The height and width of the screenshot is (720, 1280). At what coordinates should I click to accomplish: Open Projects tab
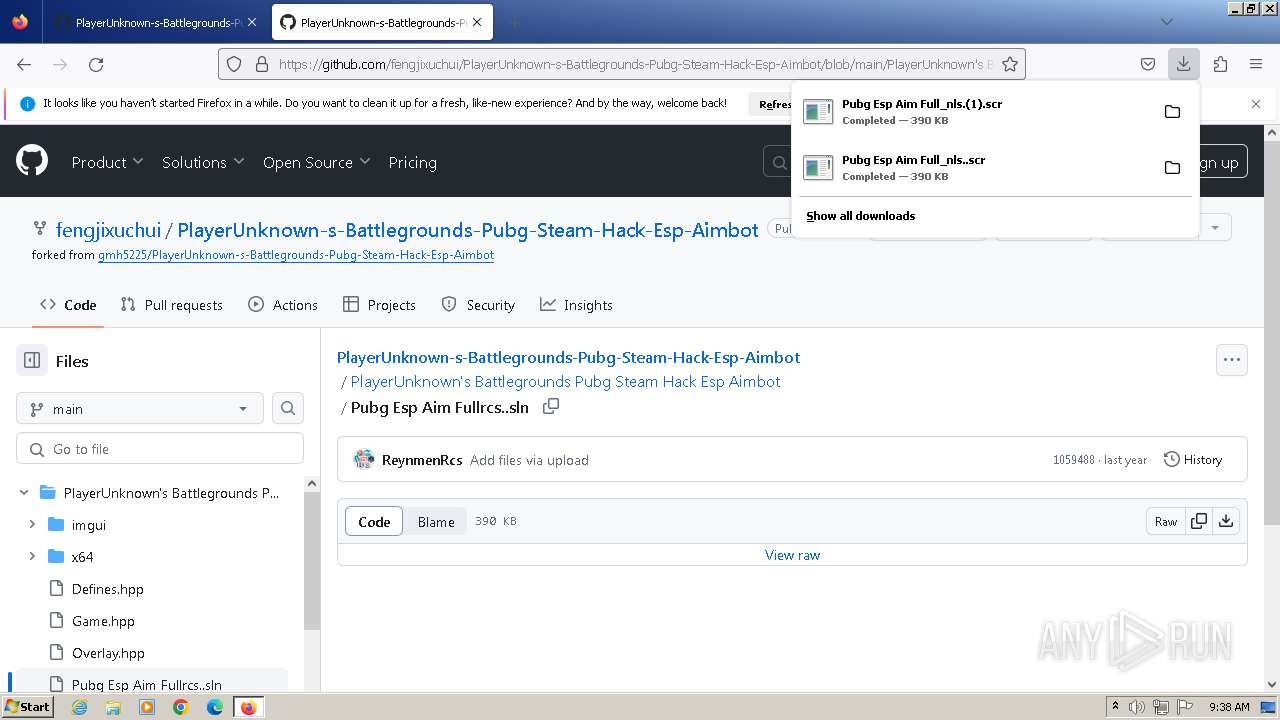(x=379, y=305)
